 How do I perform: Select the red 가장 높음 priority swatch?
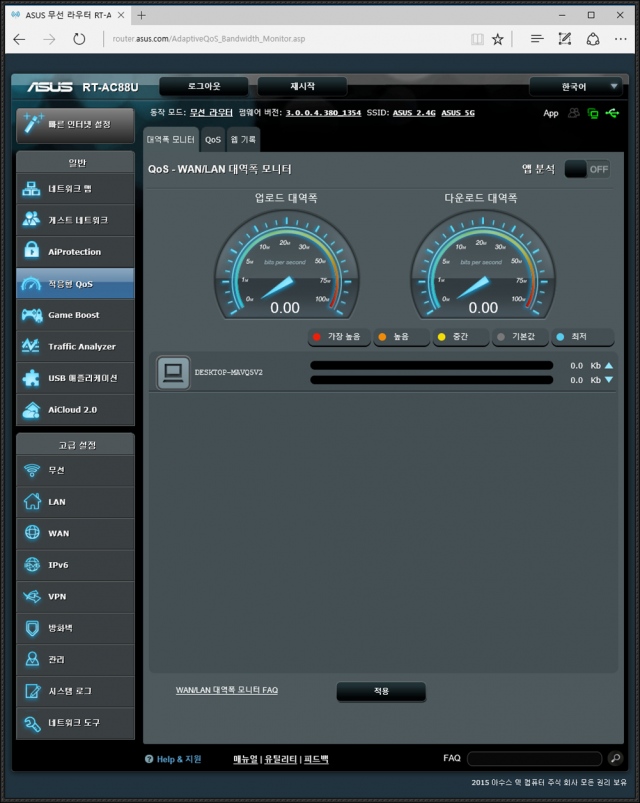pos(316,336)
